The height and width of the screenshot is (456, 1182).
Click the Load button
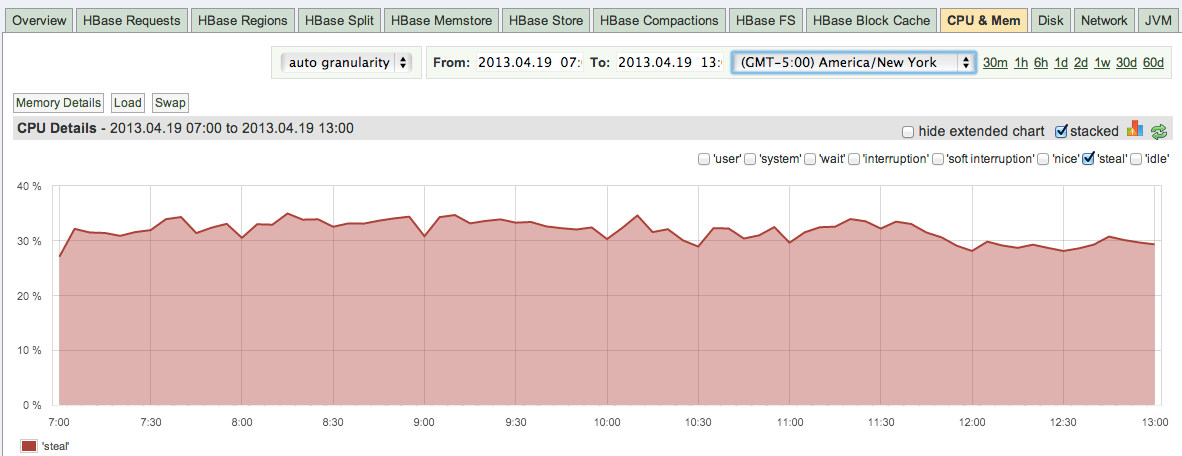pyautogui.click(x=127, y=103)
